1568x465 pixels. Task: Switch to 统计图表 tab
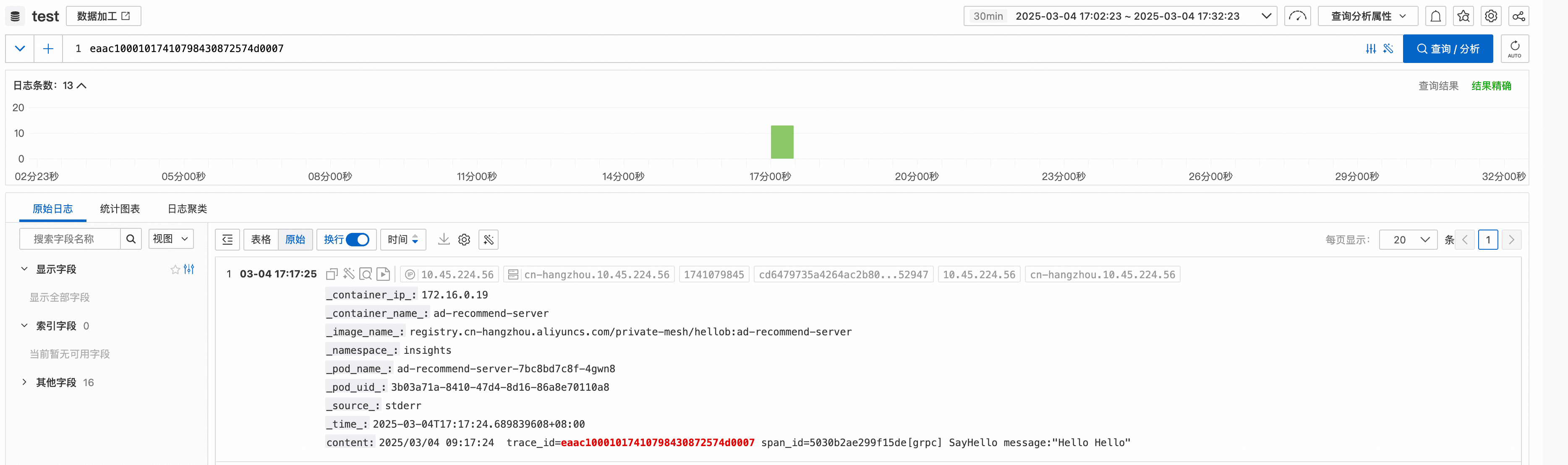[120, 209]
